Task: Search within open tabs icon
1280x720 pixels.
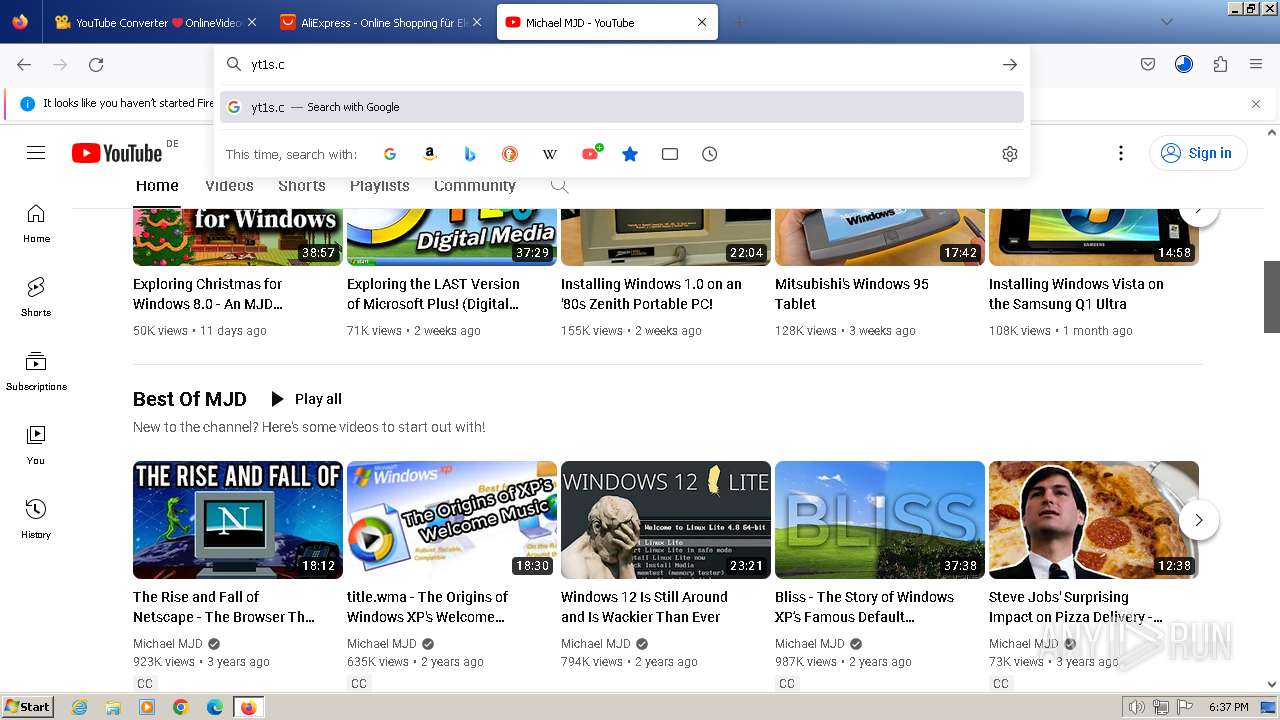Action: coord(670,154)
